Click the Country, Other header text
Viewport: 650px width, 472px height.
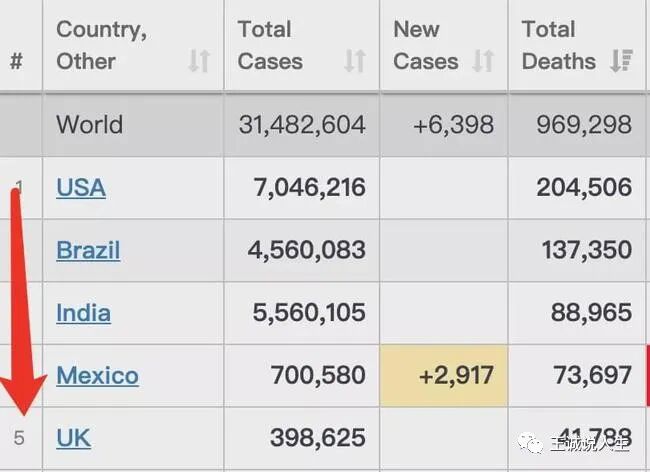coord(102,46)
